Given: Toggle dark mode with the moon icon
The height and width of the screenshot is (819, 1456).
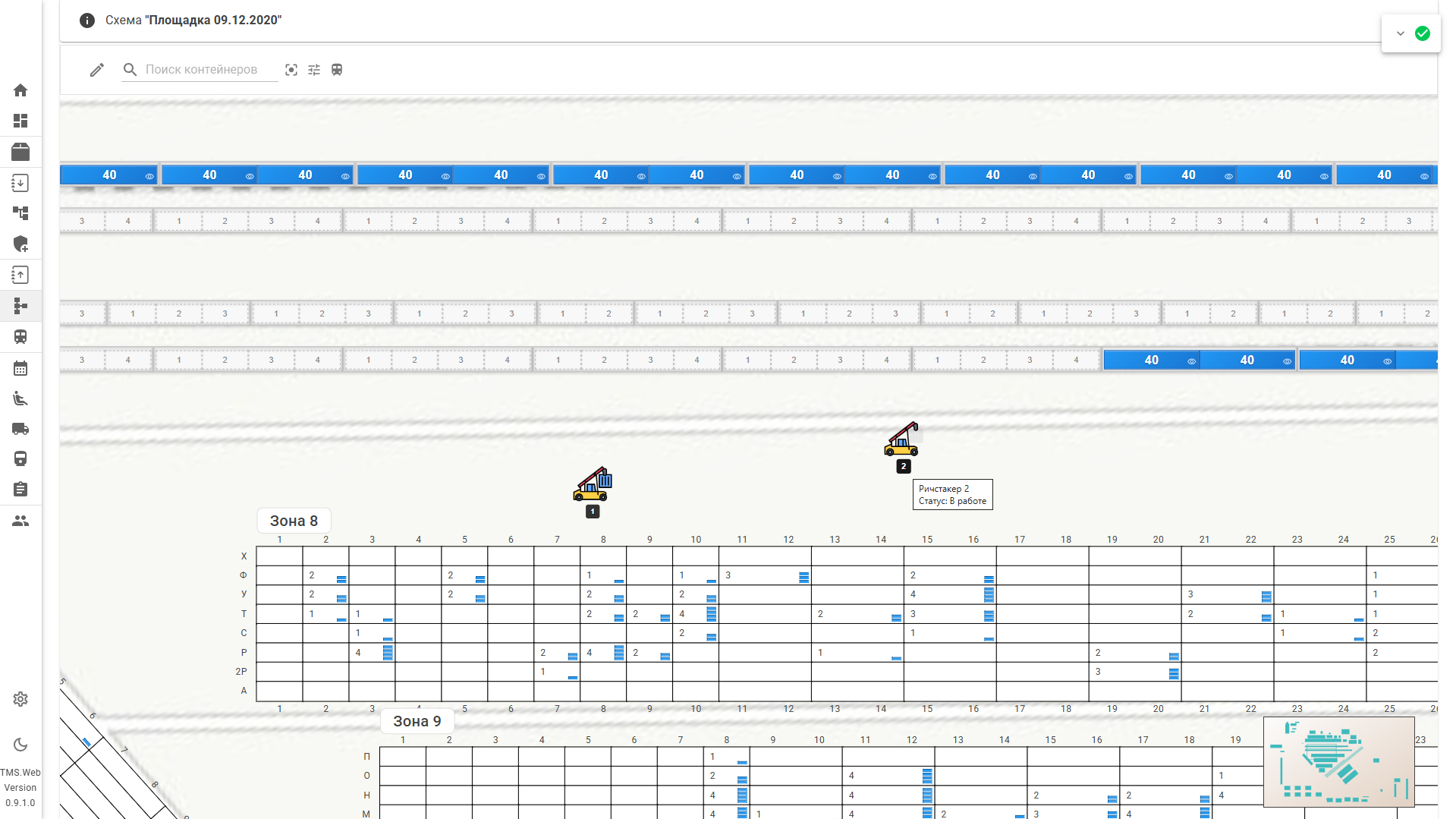Looking at the screenshot, I should point(20,745).
